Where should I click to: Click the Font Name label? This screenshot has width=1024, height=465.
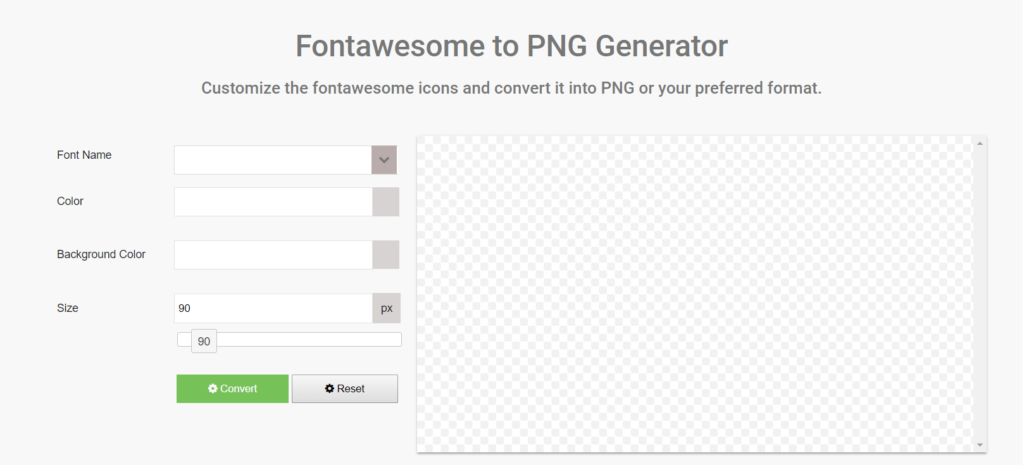[84, 155]
